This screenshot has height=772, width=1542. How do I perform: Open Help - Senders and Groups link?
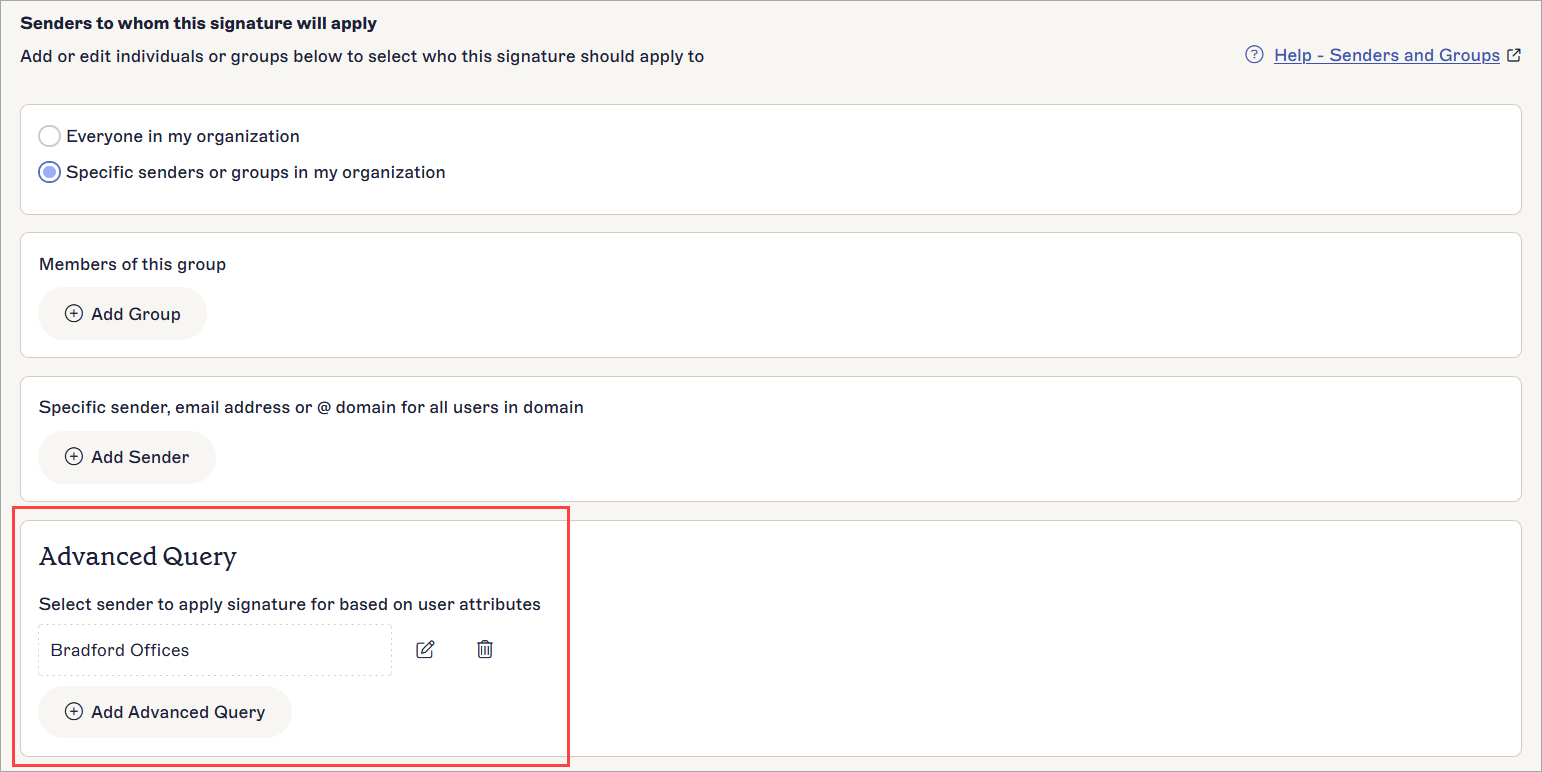[1386, 55]
